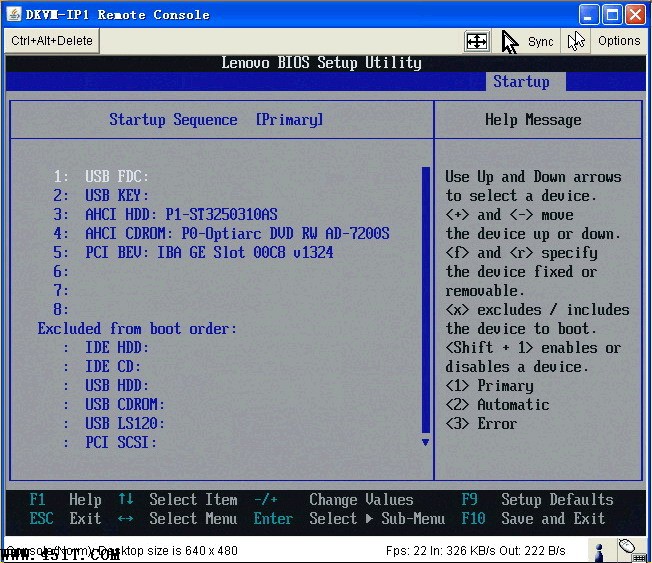
Task: Click F10 Save and Exit hint
Action: click(533, 519)
